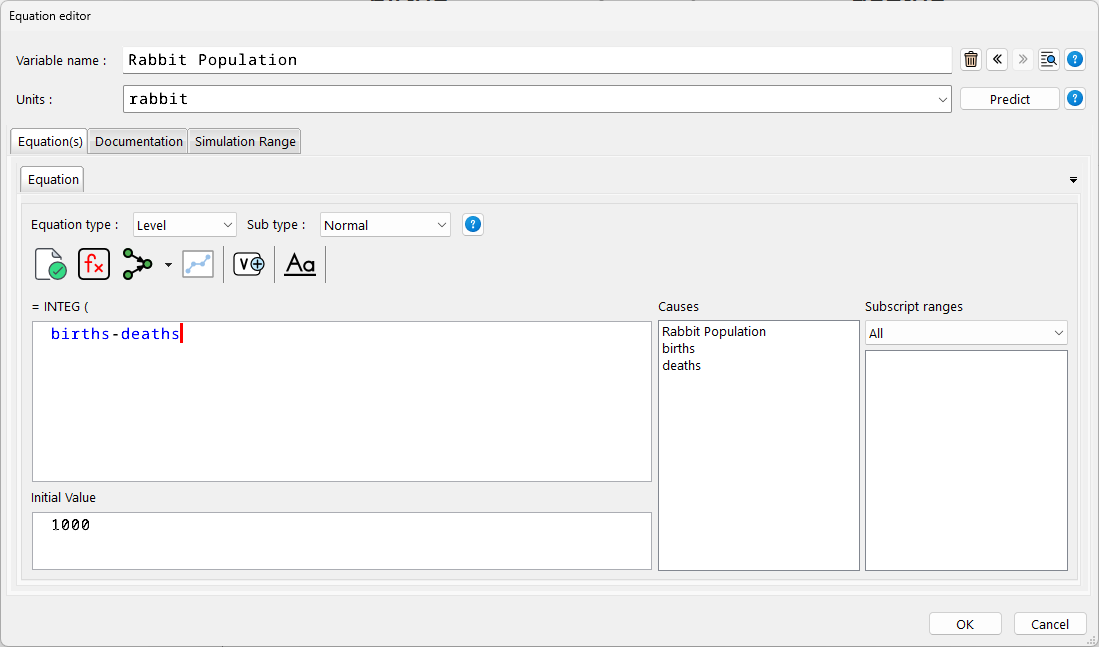The height and width of the screenshot is (647, 1099).
Task: Expand the Units combo box
Action: point(943,99)
